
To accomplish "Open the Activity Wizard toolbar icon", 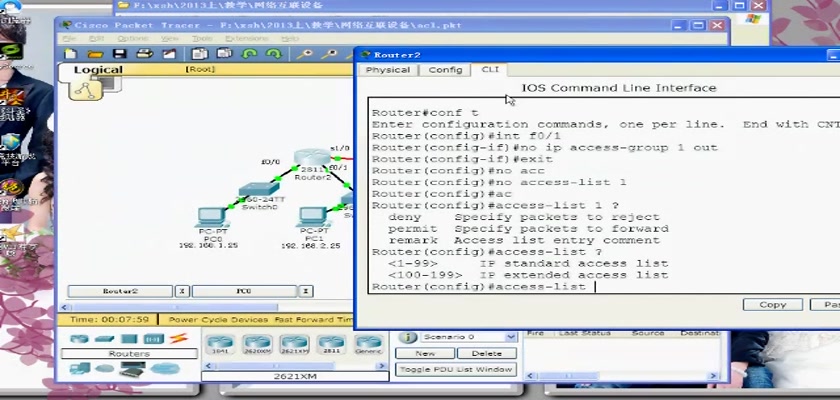I will [x=169, y=54].
